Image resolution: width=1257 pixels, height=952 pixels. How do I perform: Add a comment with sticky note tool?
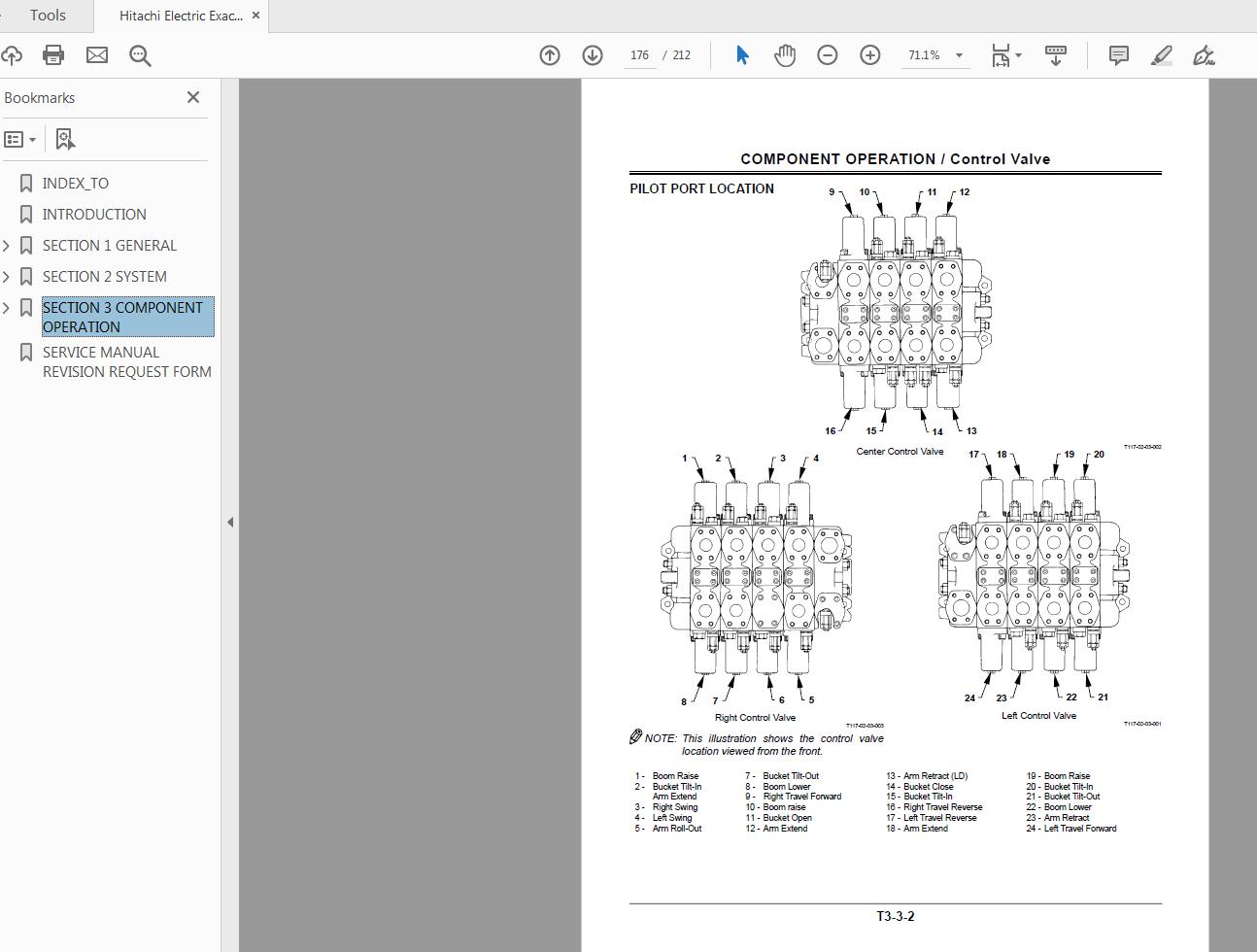coord(1119,55)
